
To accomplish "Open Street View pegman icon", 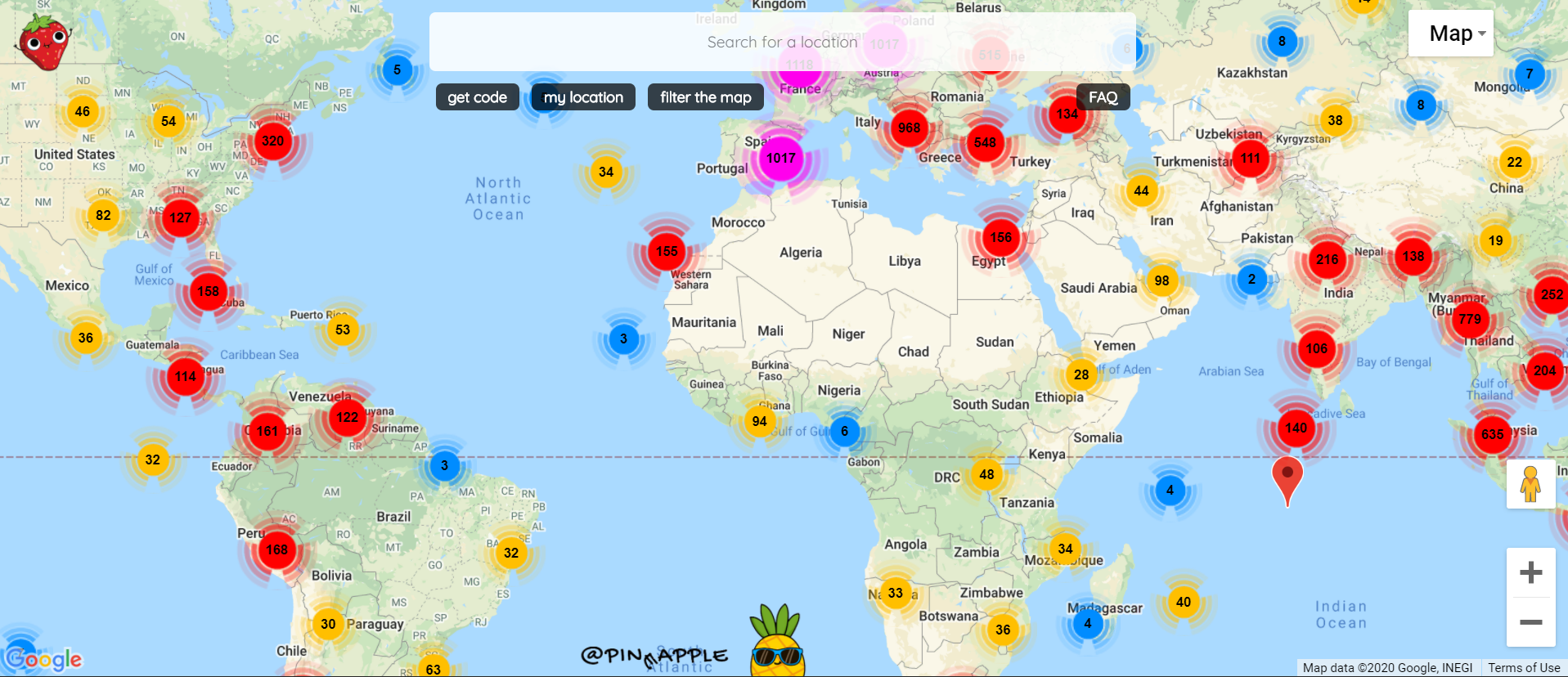I will click(1530, 484).
